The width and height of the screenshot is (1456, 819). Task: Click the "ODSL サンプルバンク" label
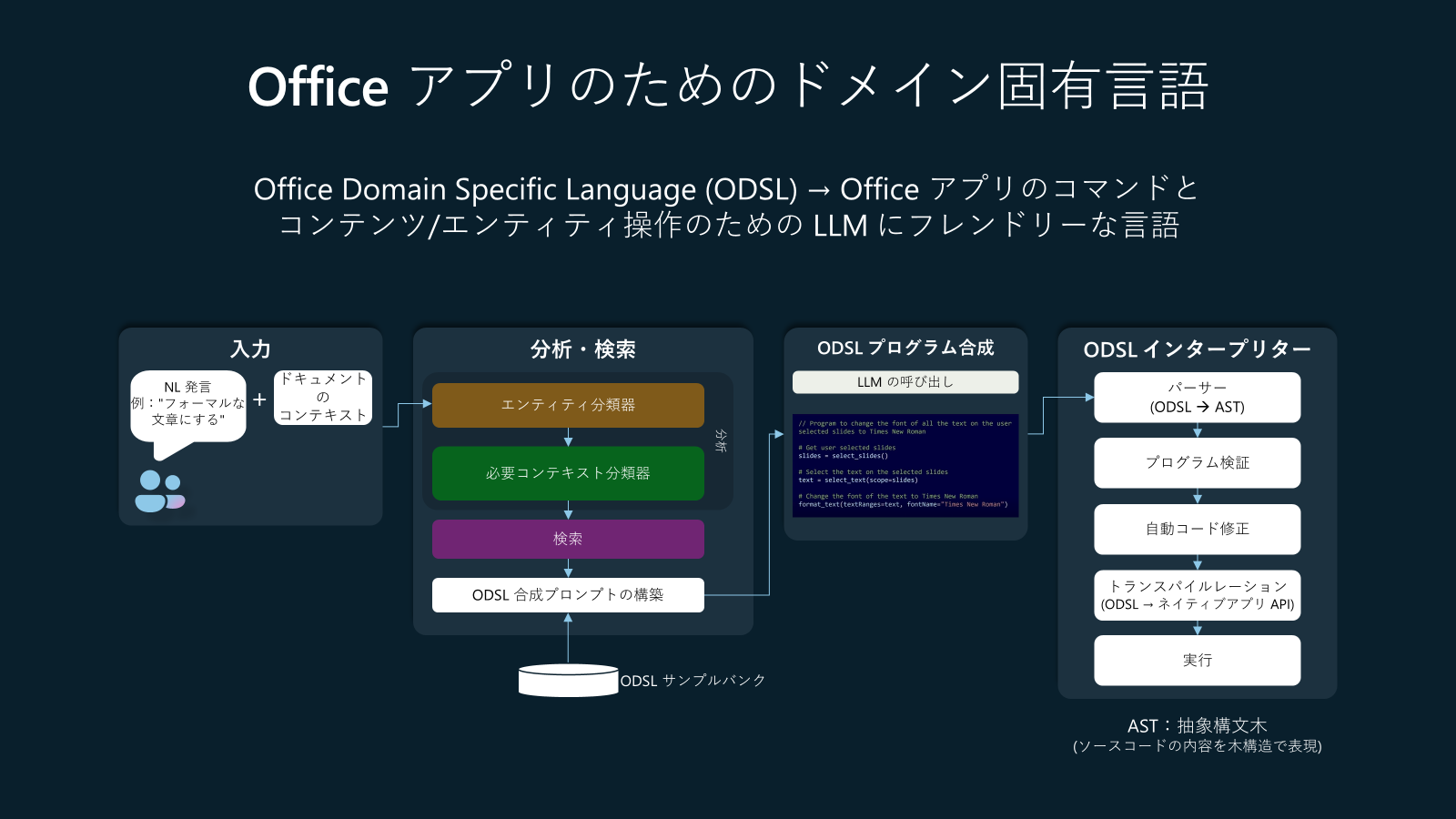point(693,681)
